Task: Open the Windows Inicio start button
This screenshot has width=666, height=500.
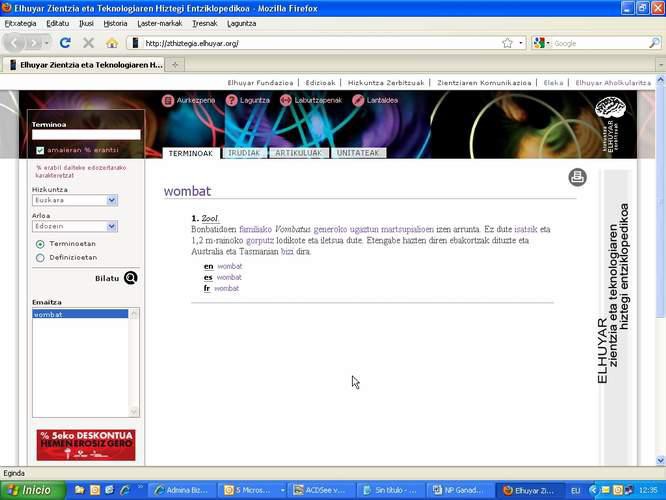Action: tap(33, 490)
